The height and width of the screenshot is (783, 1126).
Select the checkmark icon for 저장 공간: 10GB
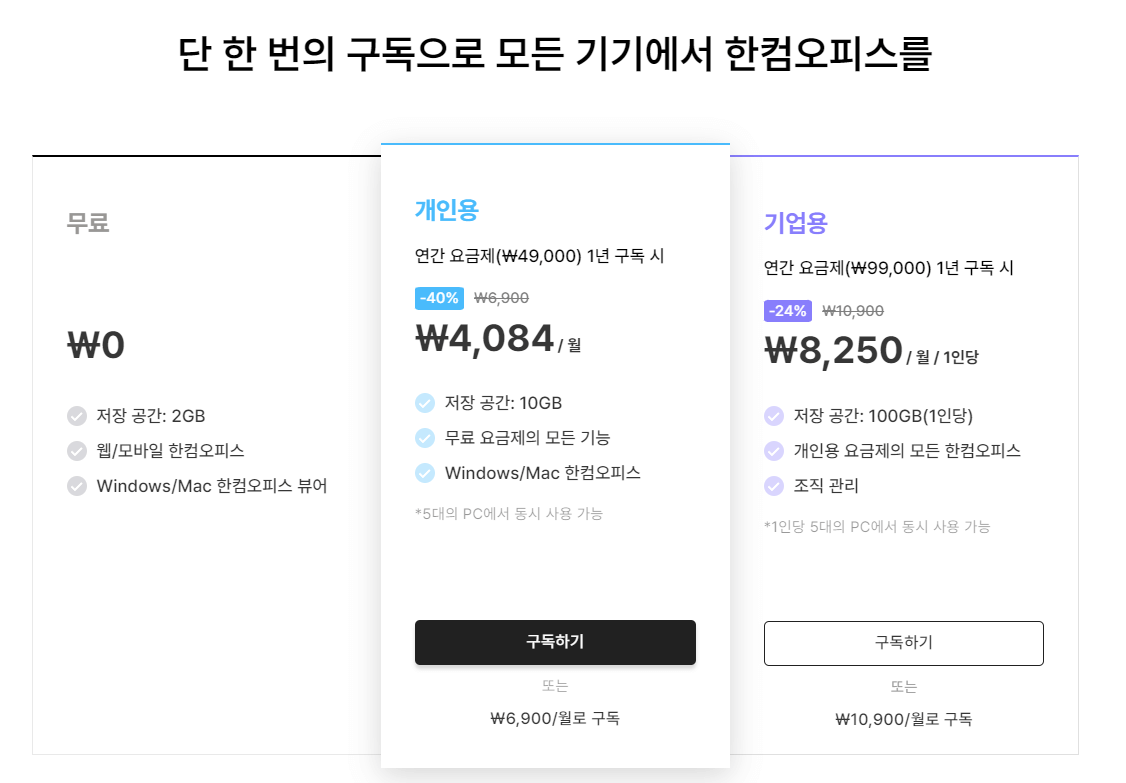[425, 403]
